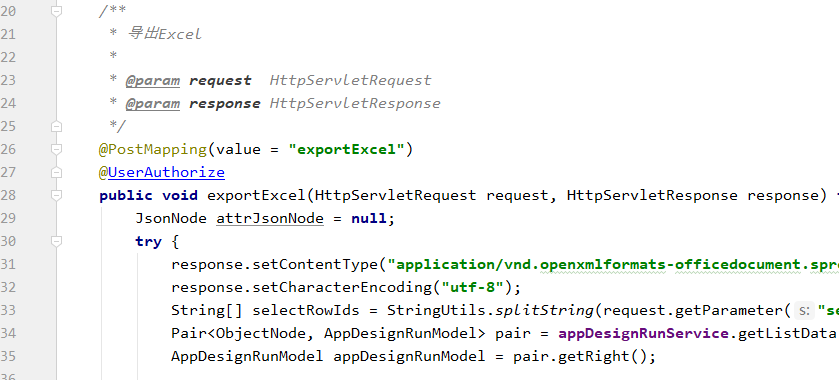
Task: Click line number 29 in the gutter
Action: 8,218
